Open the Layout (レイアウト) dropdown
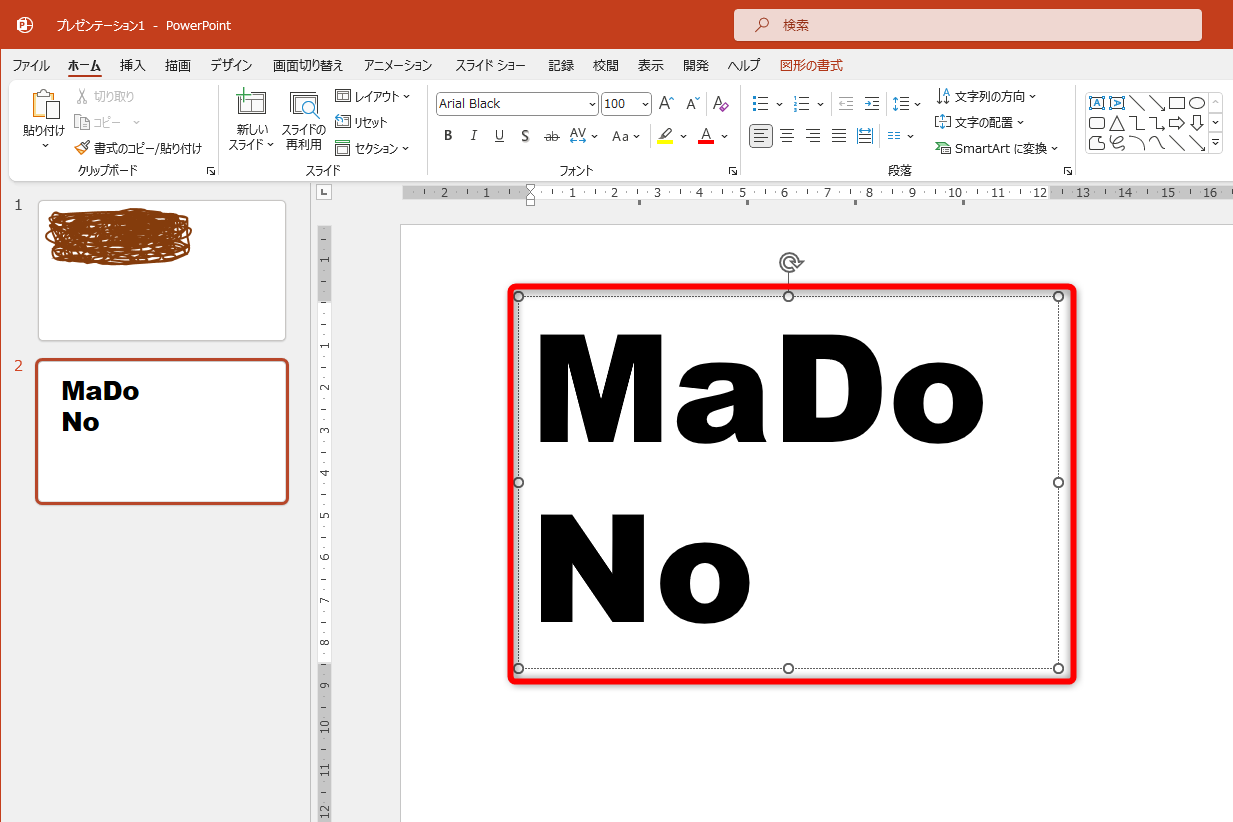Screen dimensions: 1233x822 pyautogui.click(x=372, y=96)
